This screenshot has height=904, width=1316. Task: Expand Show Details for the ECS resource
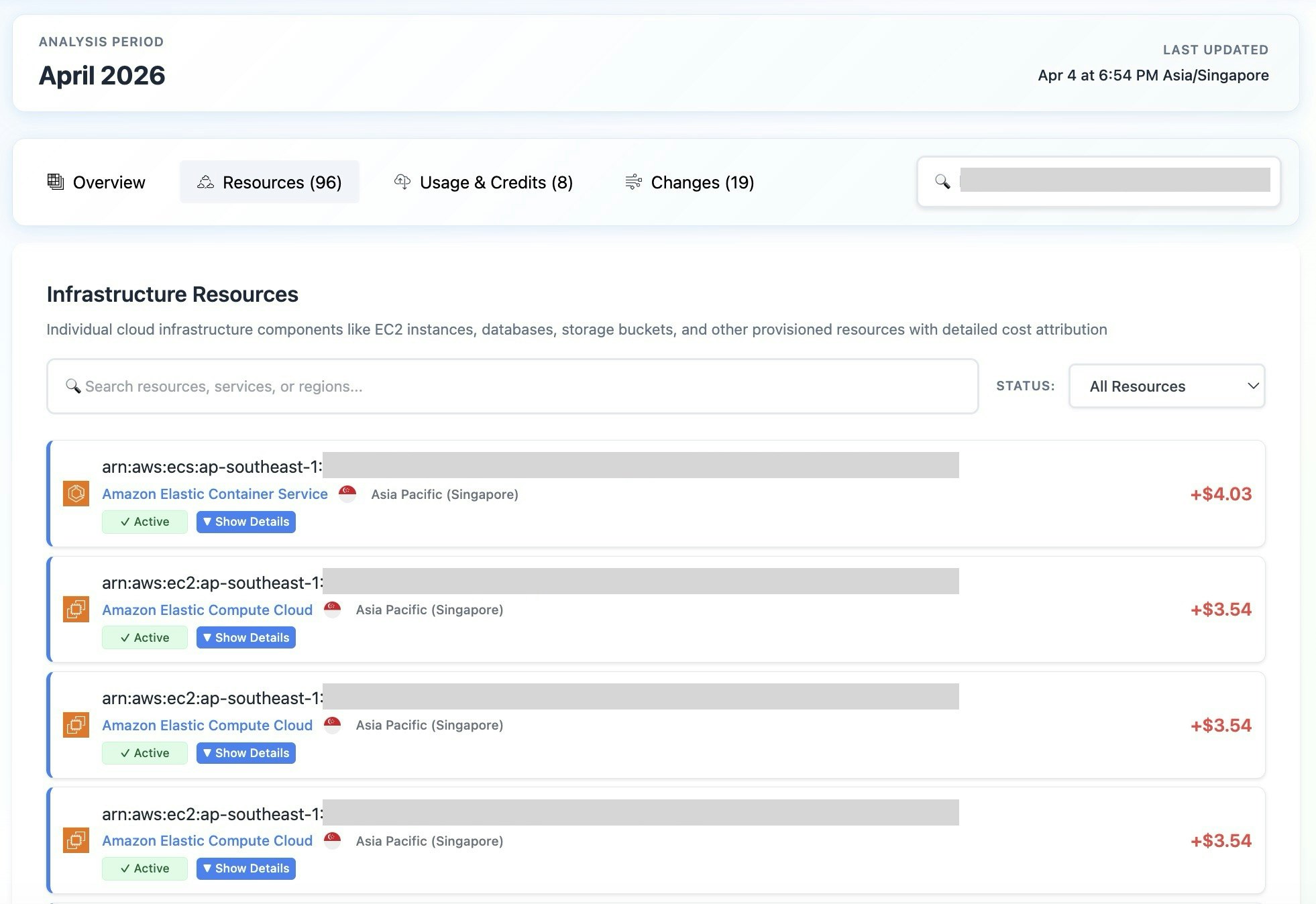[246, 522]
